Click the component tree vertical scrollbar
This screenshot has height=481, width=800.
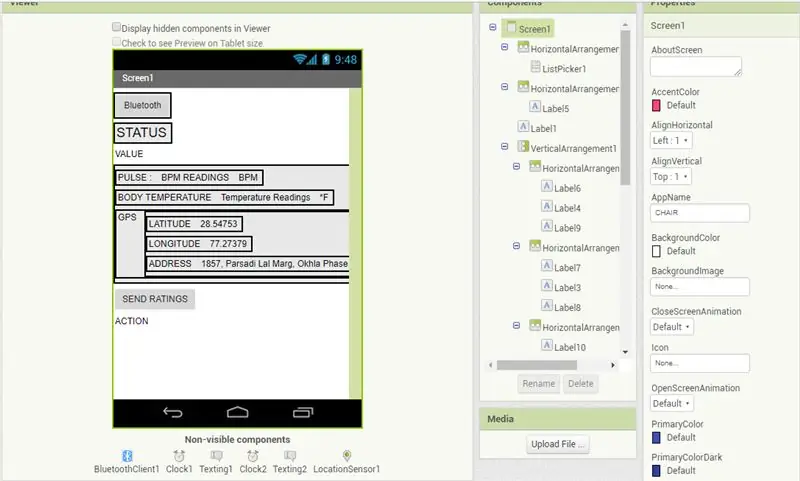click(x=626, y=108)
